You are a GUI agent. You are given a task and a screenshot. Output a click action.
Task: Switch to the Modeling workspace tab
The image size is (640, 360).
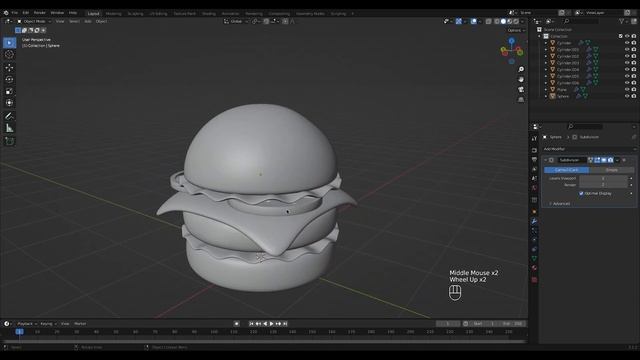pyautogui.click(x=113, y=13)
